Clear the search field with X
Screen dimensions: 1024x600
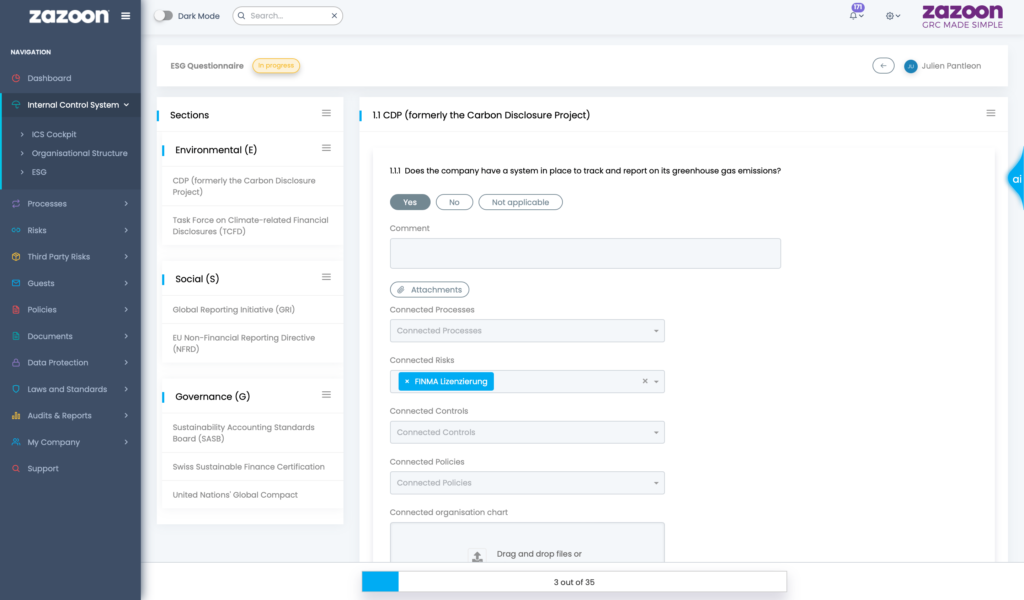click(x=334, y=16)
